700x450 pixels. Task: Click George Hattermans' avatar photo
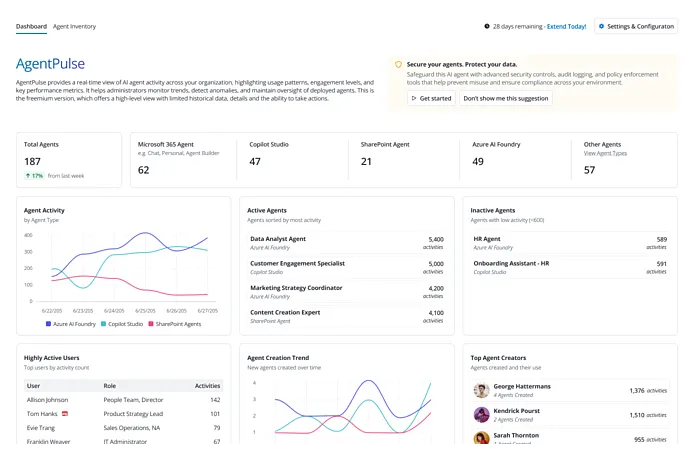pyautogui.click(x=481, y=391)
